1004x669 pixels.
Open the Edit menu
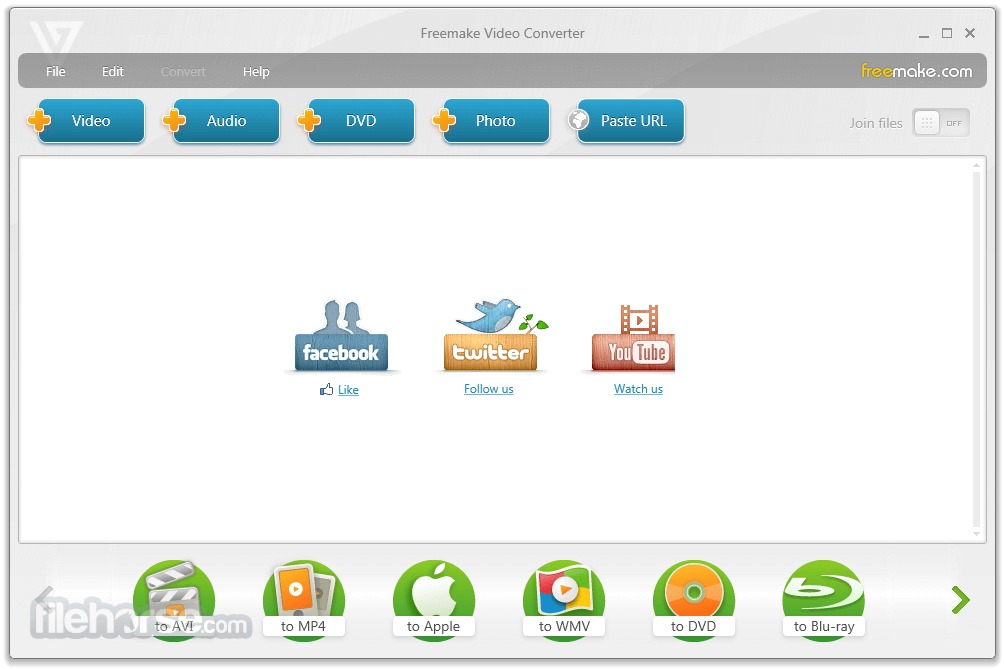tap(113, 72)
